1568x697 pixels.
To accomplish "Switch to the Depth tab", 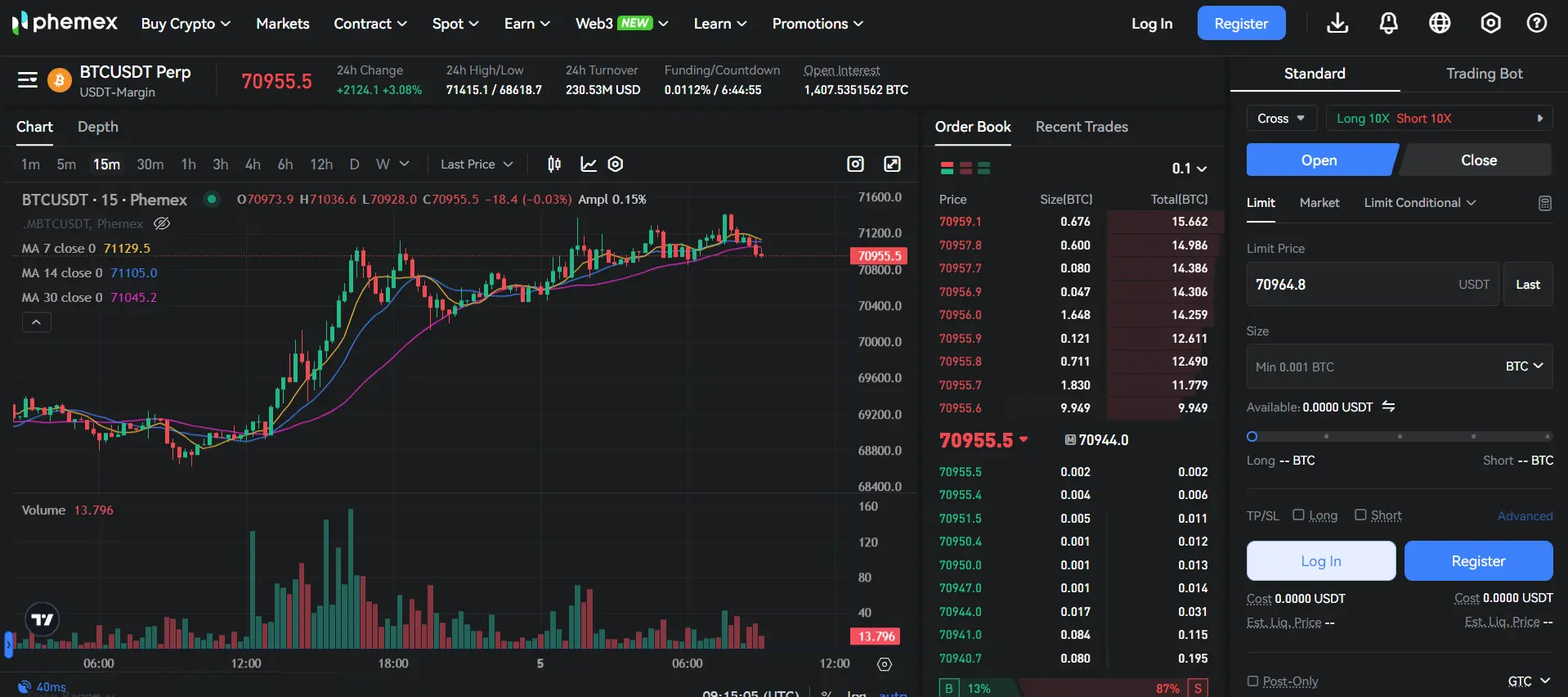I will [98, 127].
